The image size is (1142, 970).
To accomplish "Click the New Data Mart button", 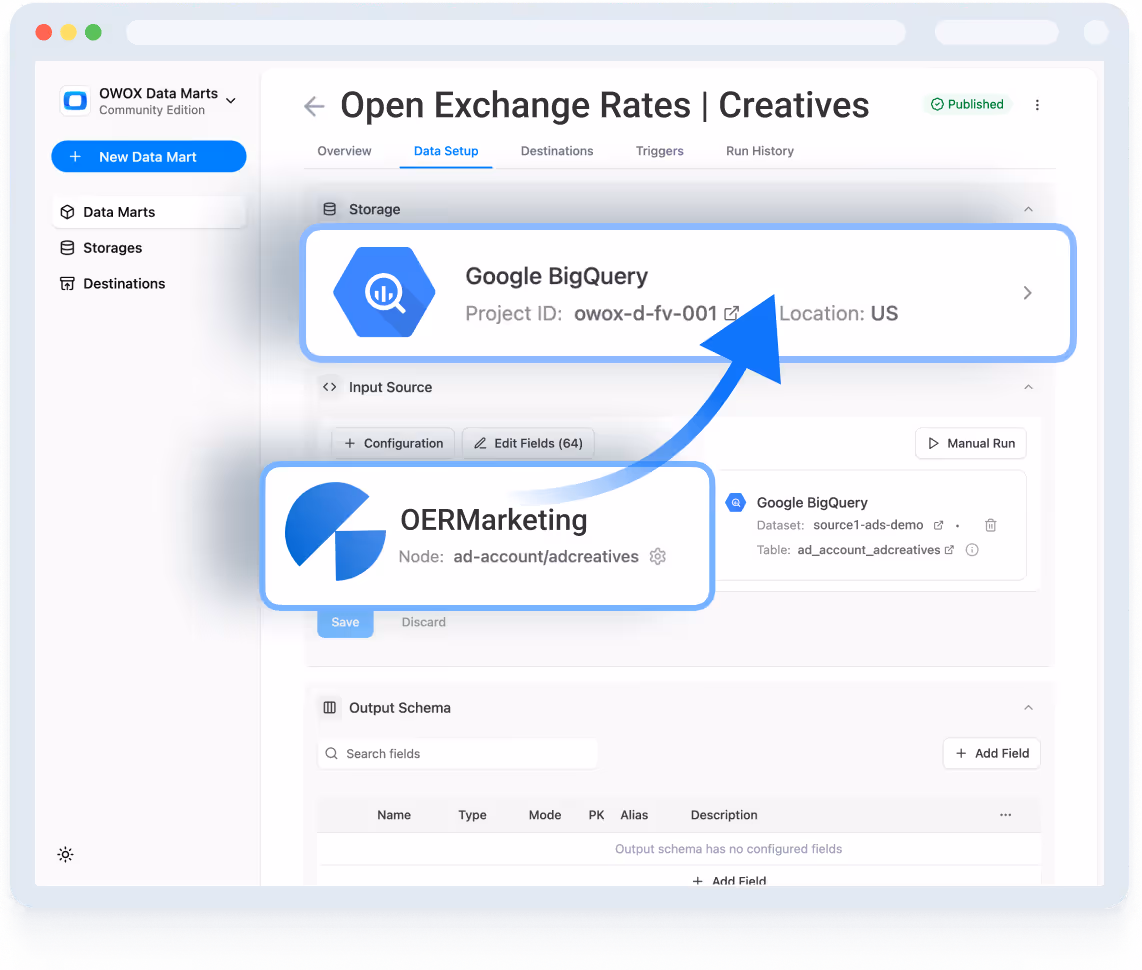I will (149, 157).
